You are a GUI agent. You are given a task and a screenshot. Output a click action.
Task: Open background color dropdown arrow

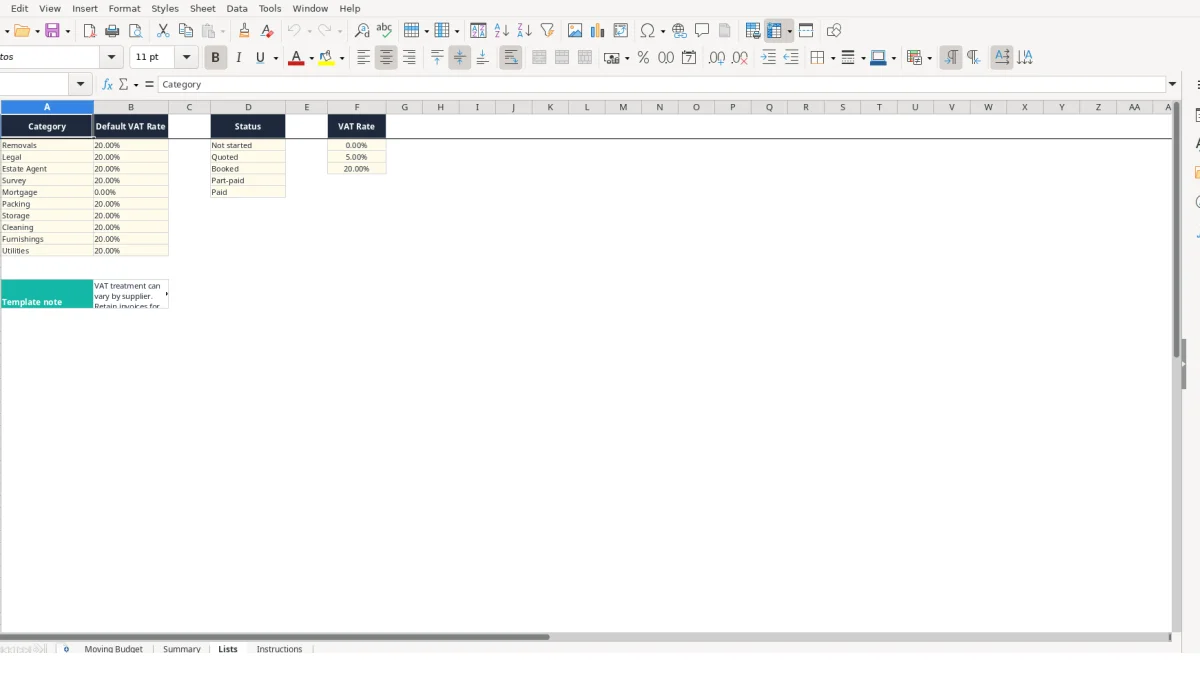click(x=893, y=58)
